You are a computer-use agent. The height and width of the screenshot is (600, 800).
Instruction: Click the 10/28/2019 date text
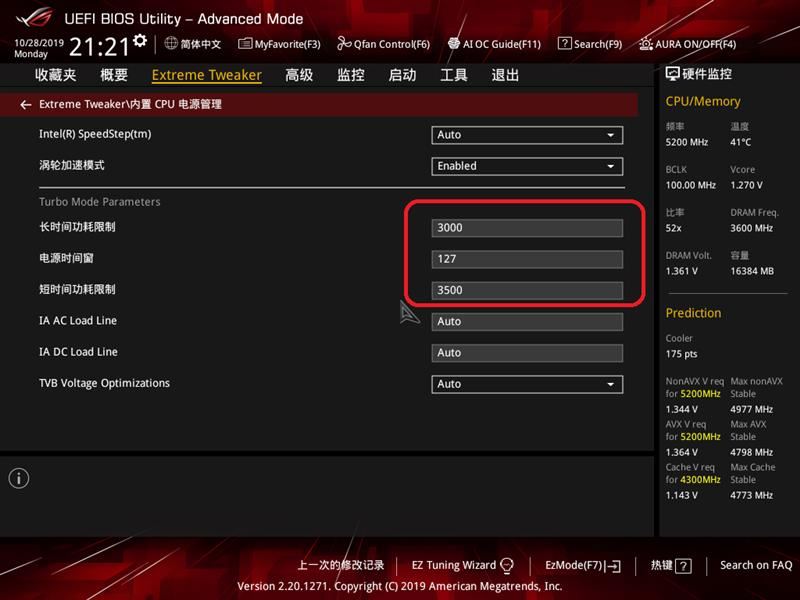click(x=39, y=43)
